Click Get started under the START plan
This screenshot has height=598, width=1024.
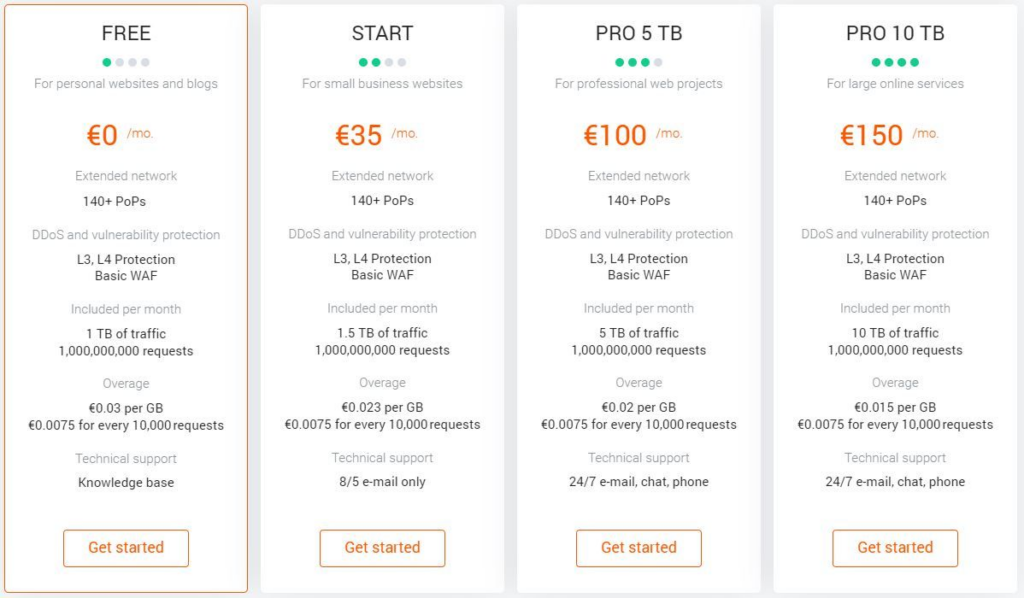coord(382,548)
